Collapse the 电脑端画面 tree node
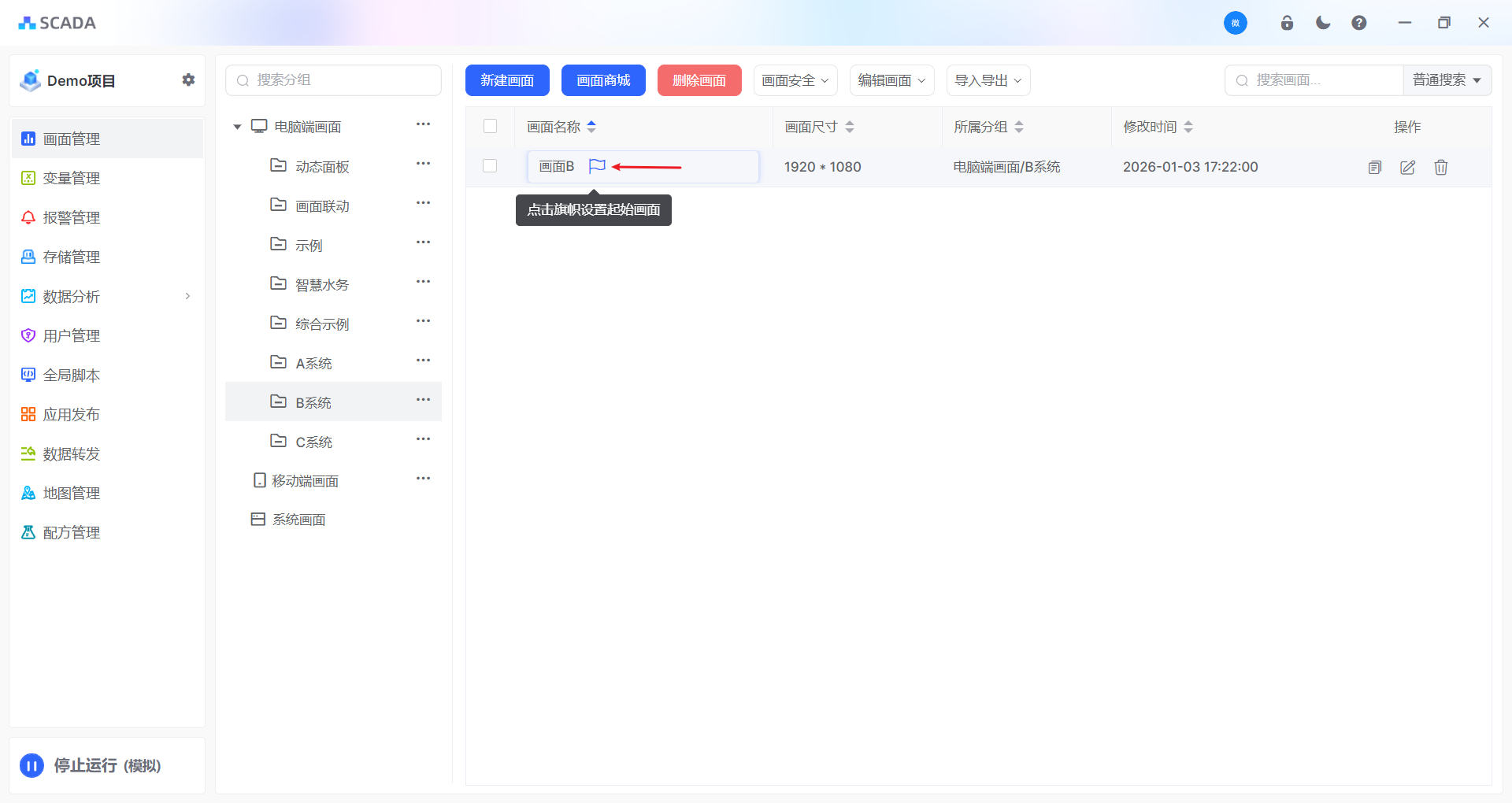This screenshot has width=1512, height=803. (x=237, y=127)
